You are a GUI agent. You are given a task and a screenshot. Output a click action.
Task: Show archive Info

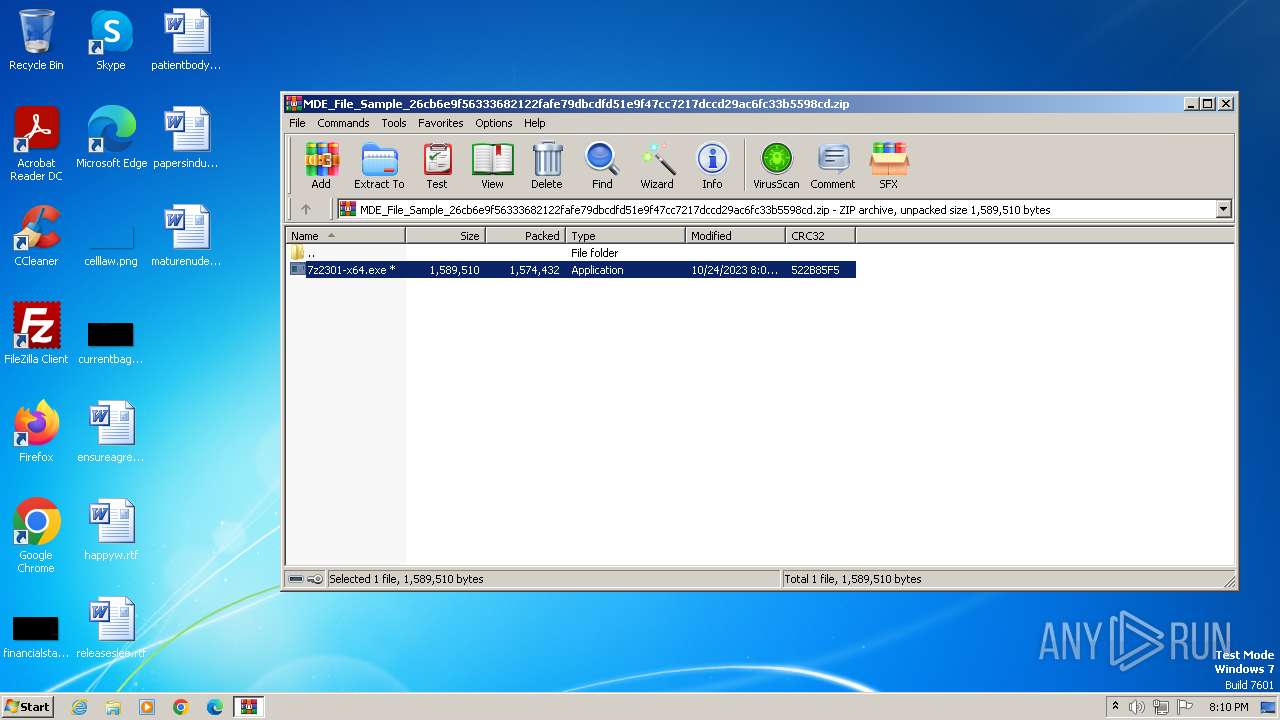click(x=712, y=166)
